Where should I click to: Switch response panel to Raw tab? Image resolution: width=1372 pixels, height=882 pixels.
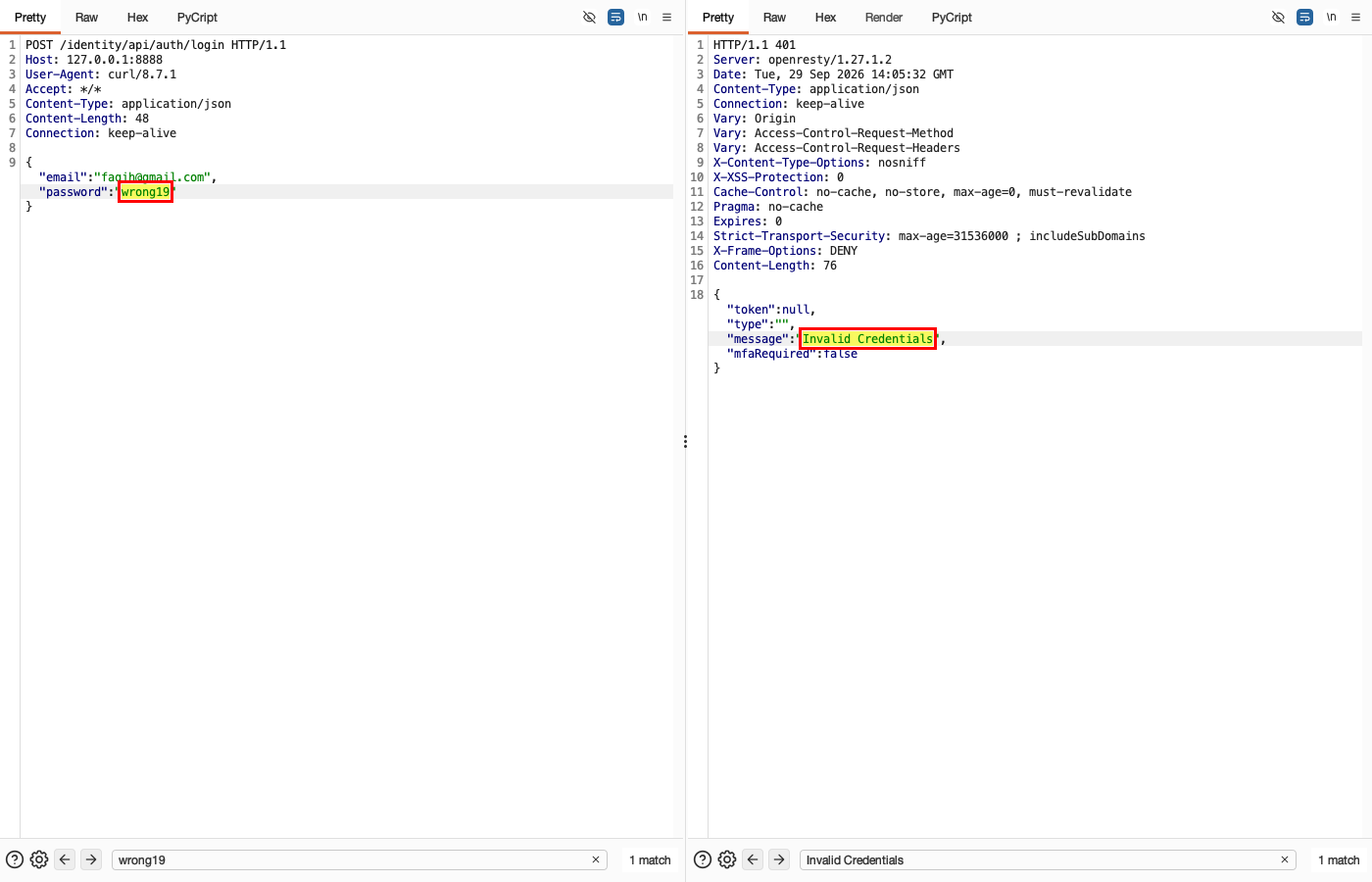pyautogui.click(x=774, y=18)
